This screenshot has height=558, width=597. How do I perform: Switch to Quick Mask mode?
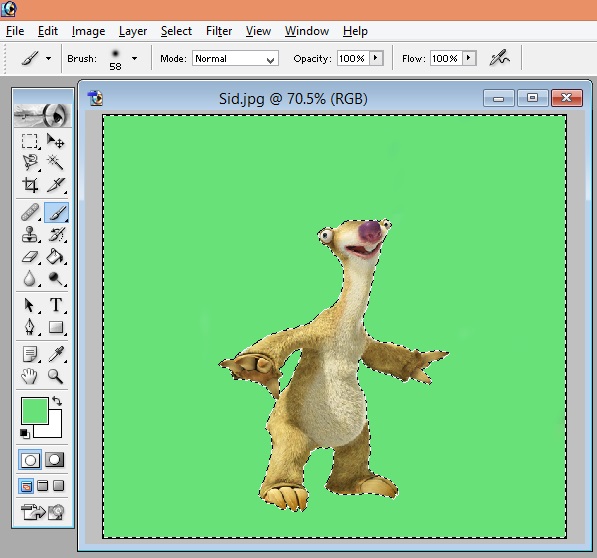tap(54, 460)
